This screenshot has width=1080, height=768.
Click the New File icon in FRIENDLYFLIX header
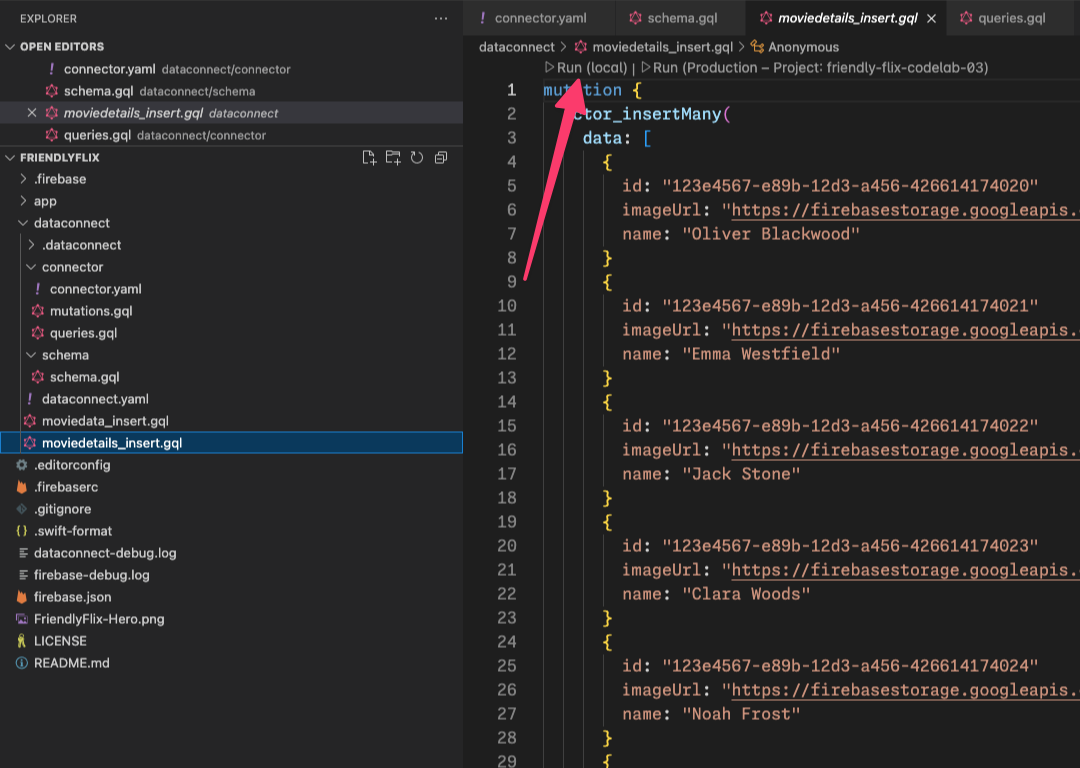(369, 157)
